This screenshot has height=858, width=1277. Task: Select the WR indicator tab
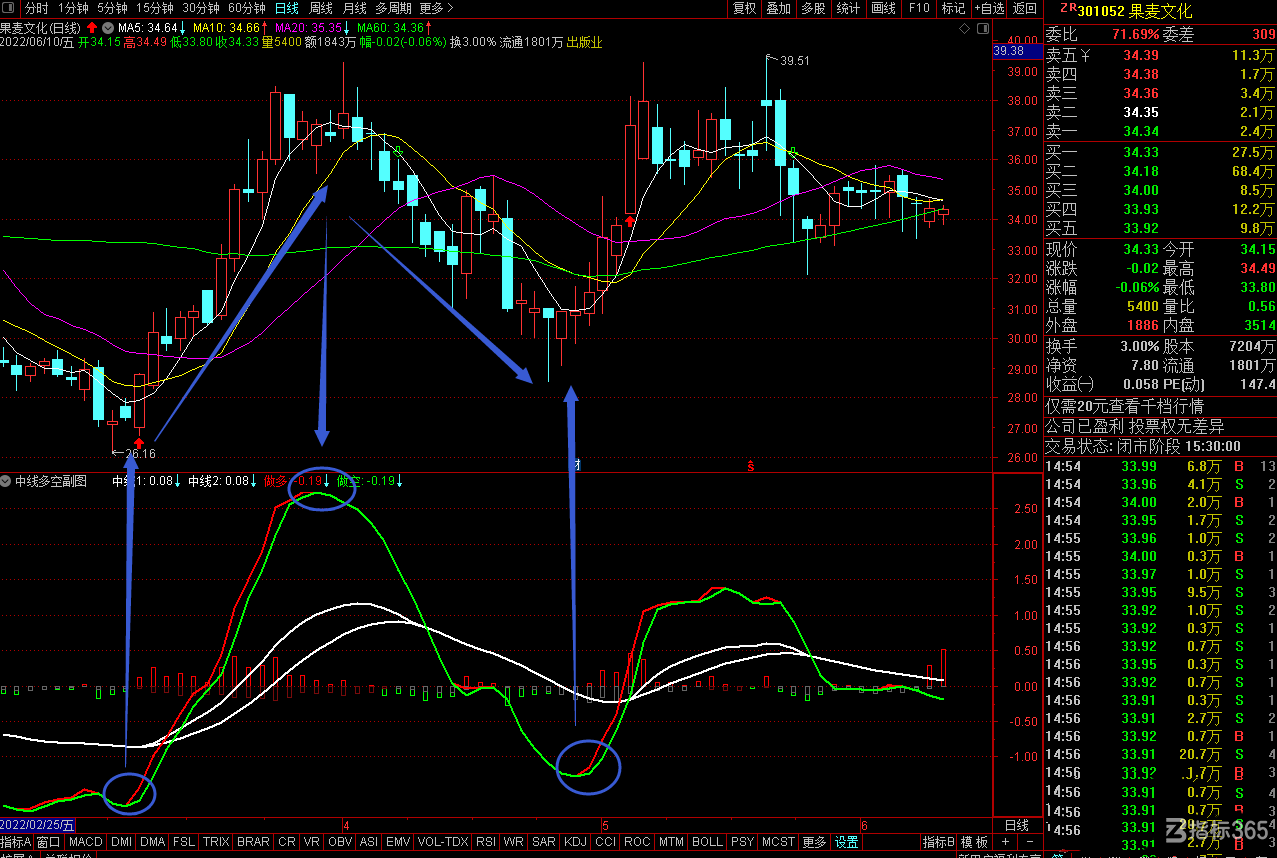click(x=514, y=842)
